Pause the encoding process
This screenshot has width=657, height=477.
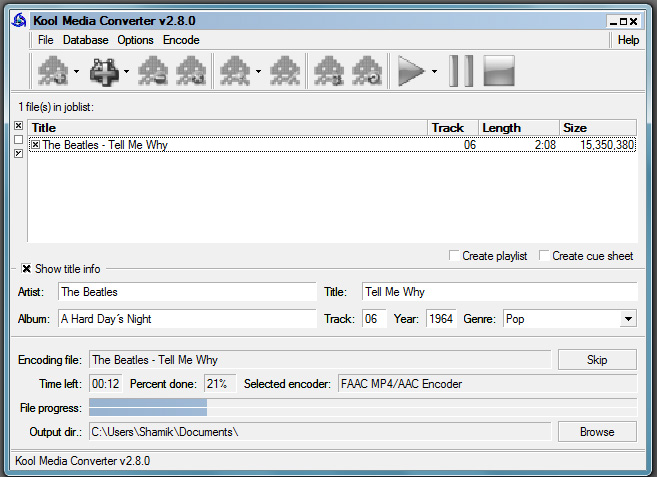point(461,71)
